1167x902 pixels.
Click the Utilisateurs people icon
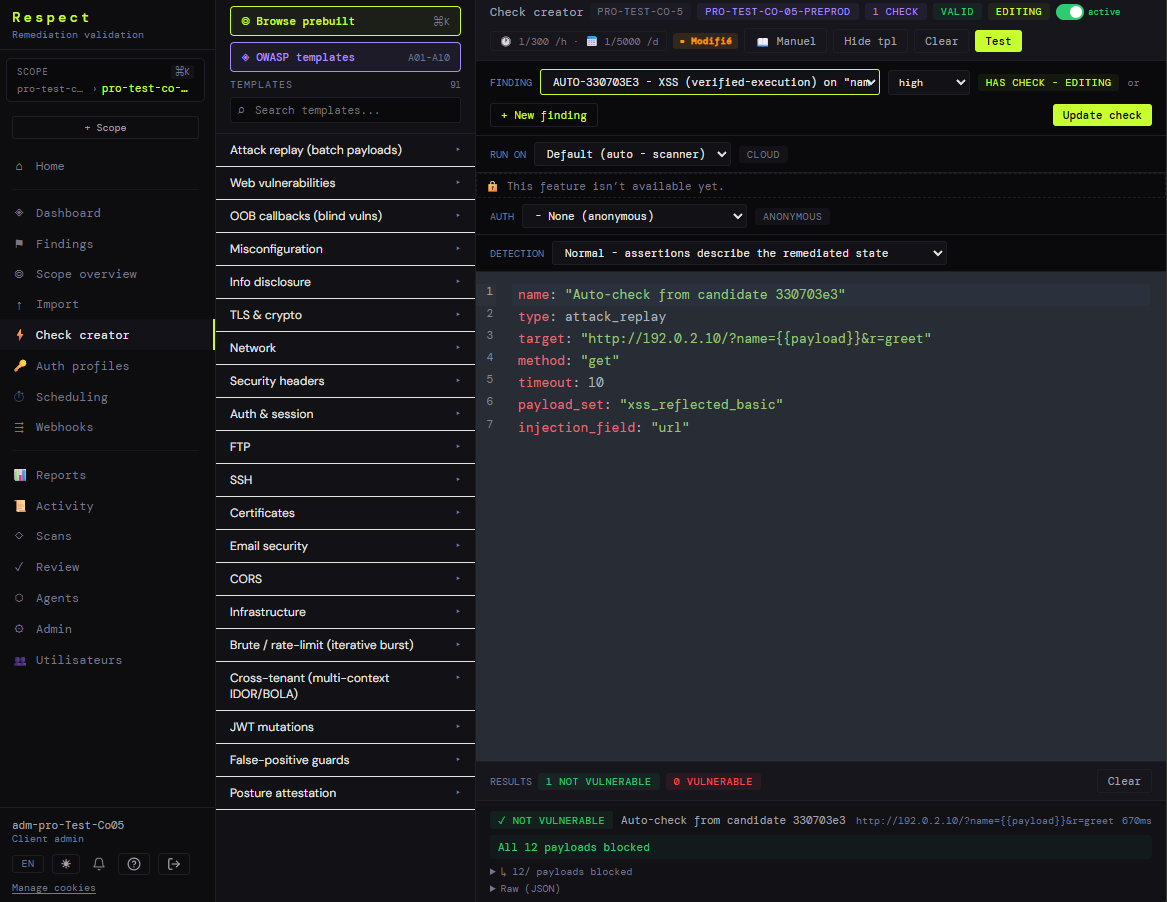click(19, 661)
